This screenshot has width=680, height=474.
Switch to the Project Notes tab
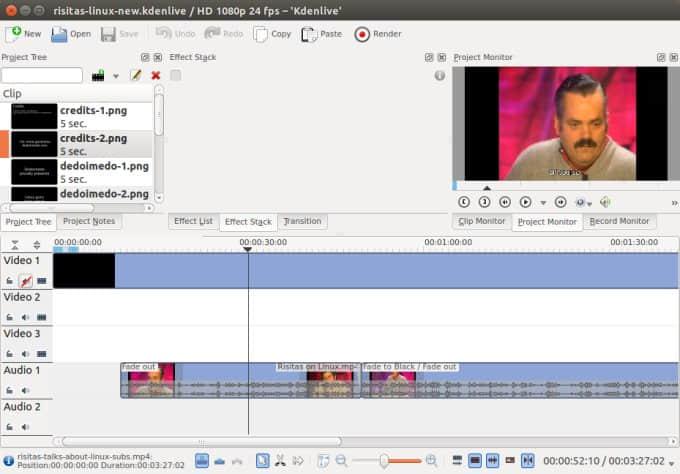pyautogui.click(x=88, y=221)
